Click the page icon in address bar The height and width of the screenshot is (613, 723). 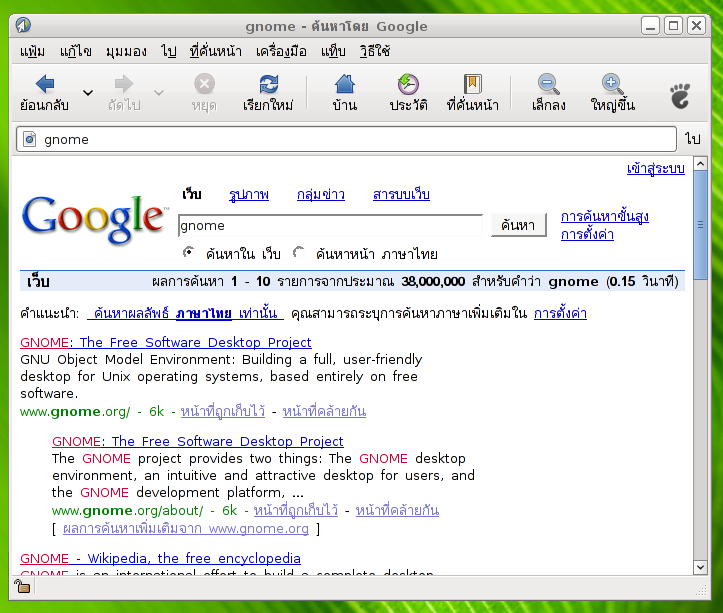coord(30,139)
